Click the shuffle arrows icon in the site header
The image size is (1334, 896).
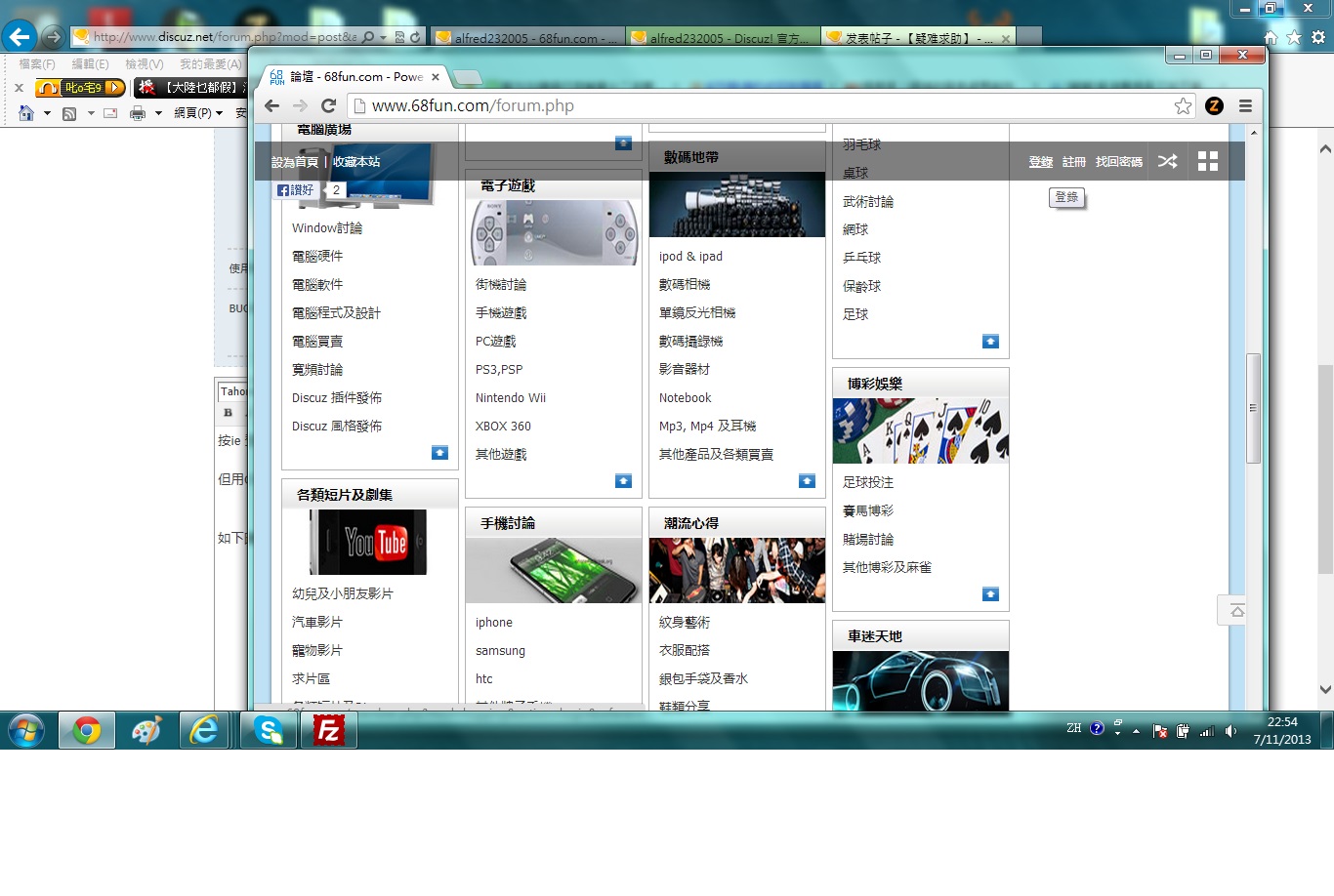click(1167, 161)
